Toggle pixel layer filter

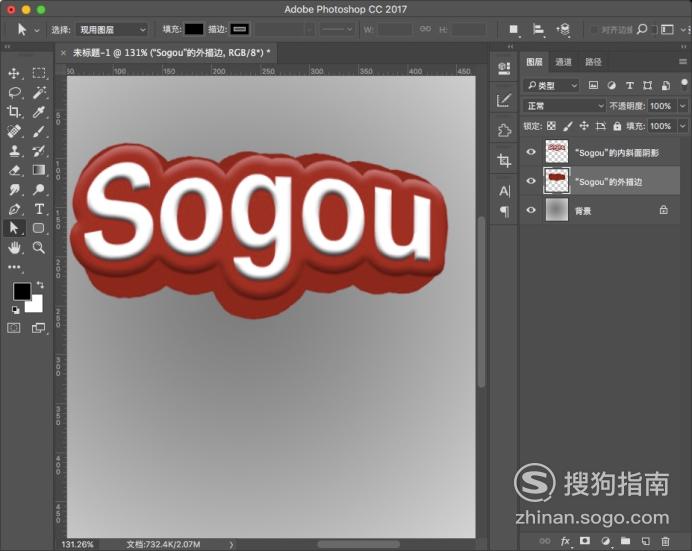point(594,85)
